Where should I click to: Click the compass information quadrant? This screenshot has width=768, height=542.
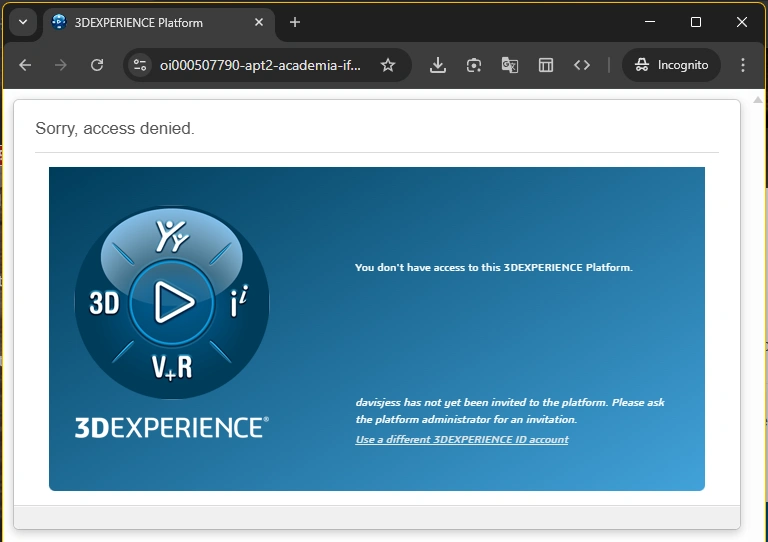click(x=240, y=303)
